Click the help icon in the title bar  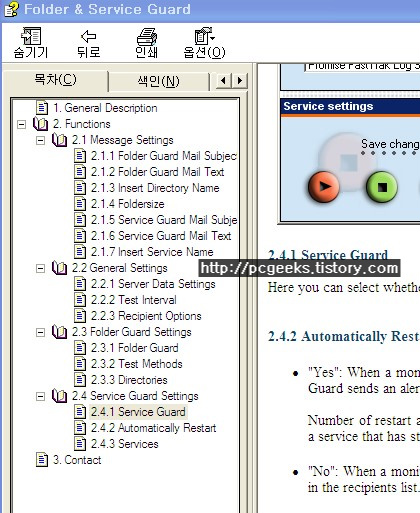12,9
